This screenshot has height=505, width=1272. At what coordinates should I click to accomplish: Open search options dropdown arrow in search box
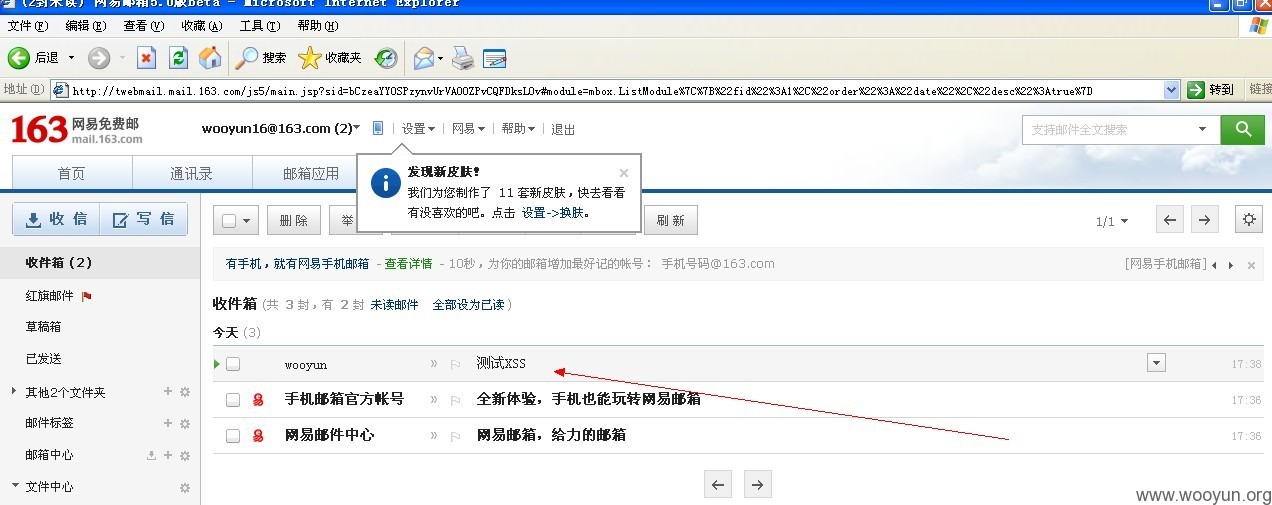[x=1202, y=129]
